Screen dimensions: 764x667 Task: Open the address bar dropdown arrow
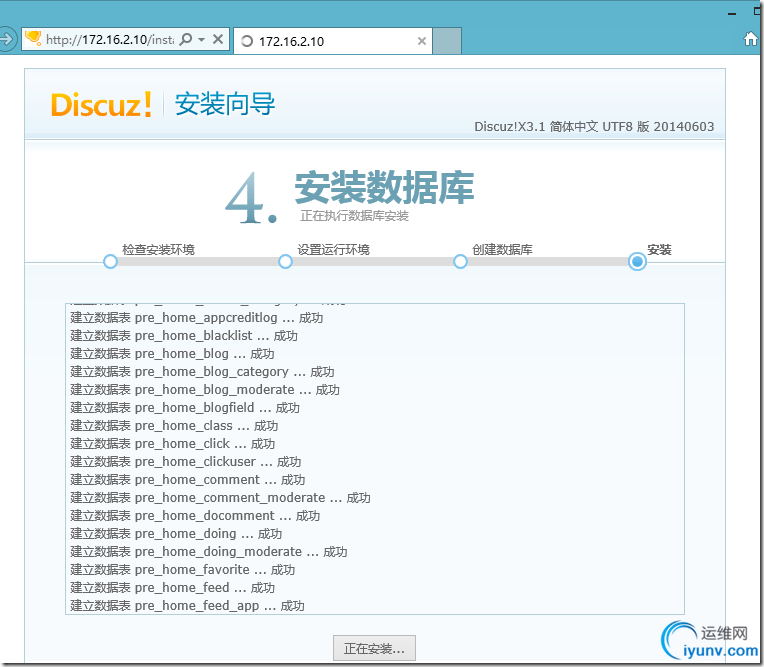point(202,39)
